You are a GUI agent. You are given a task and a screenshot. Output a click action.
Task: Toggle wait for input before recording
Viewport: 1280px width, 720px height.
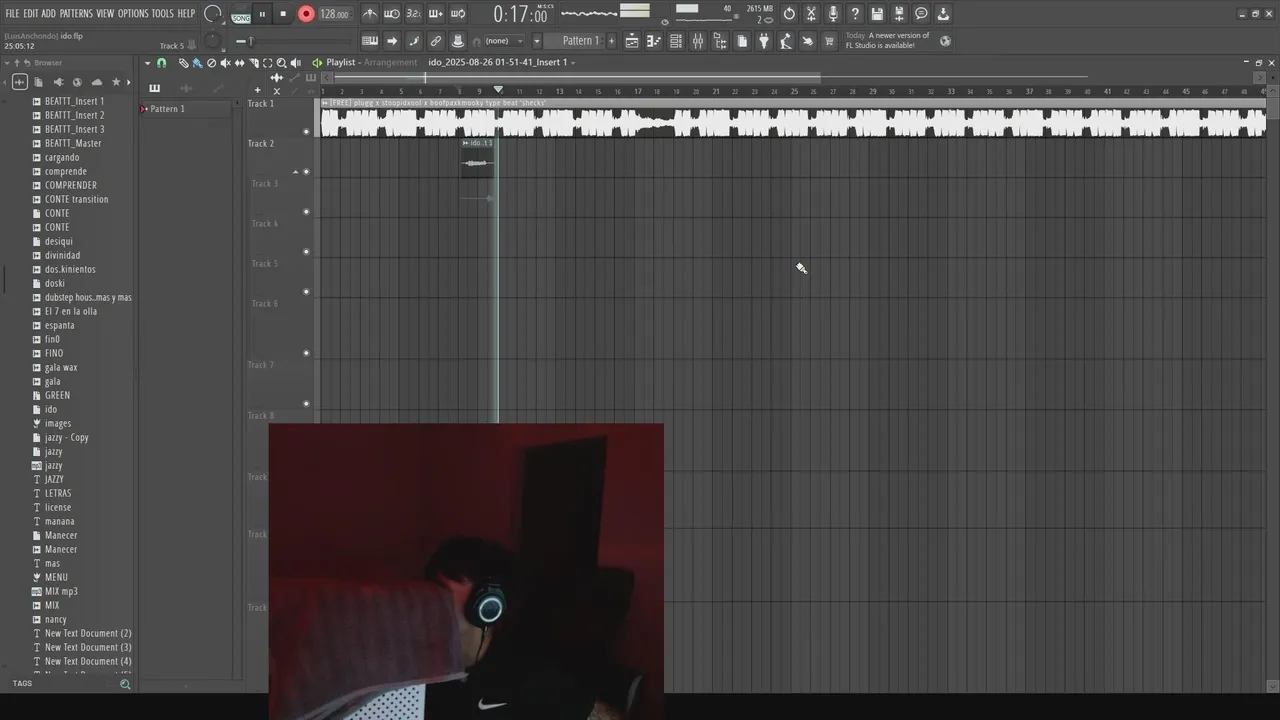tap(392, 14)
